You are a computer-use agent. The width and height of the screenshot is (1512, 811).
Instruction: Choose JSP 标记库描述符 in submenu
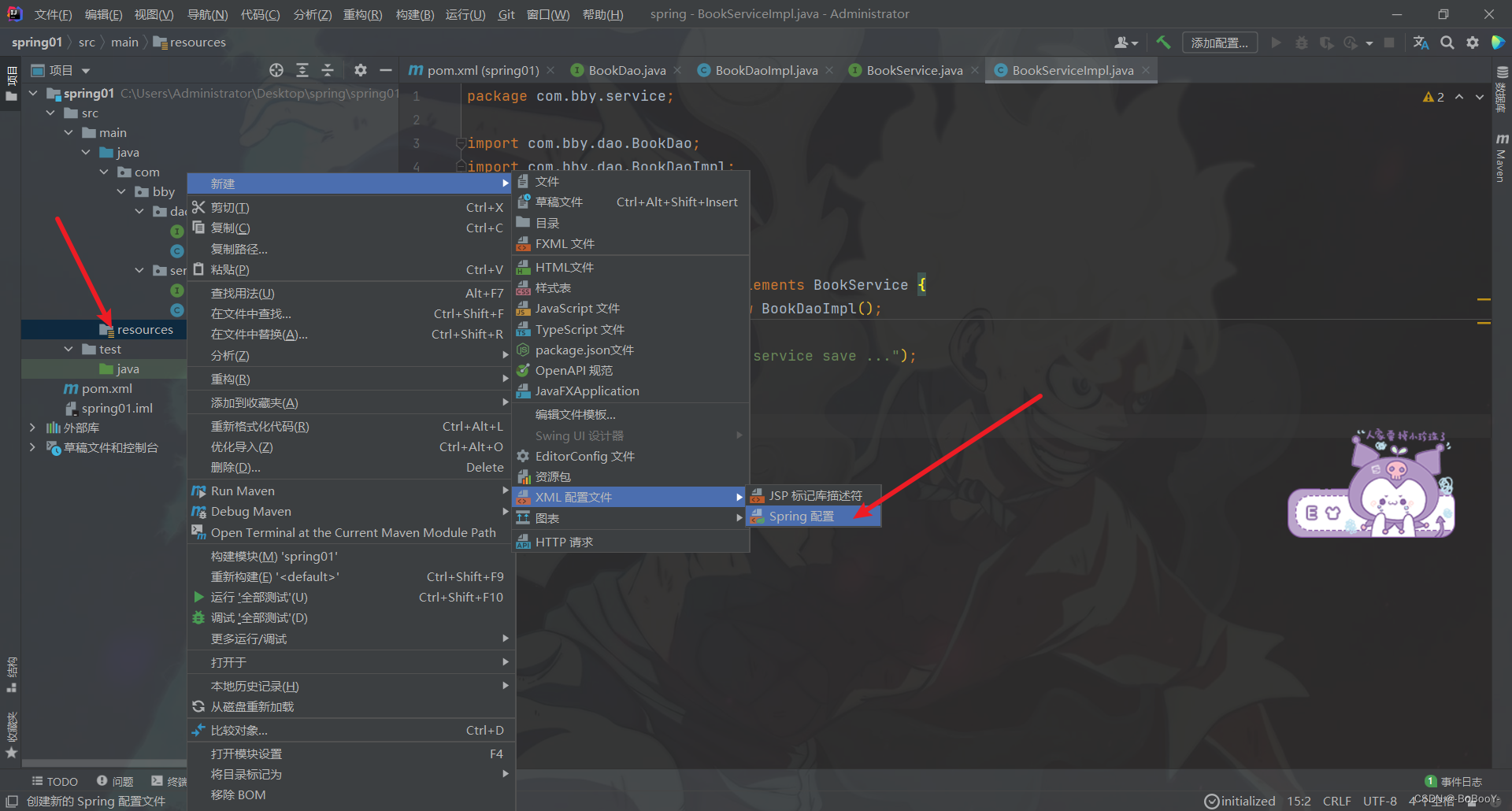(813, 496)
